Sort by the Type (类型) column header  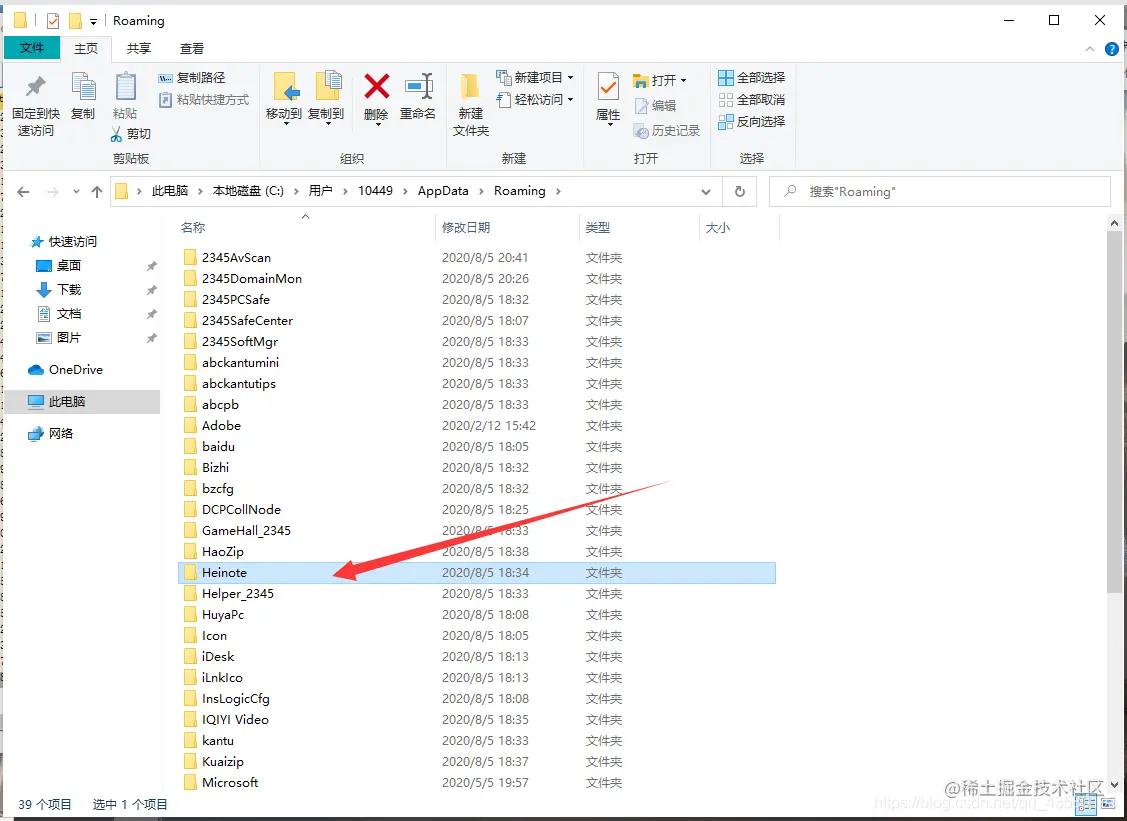598,227
